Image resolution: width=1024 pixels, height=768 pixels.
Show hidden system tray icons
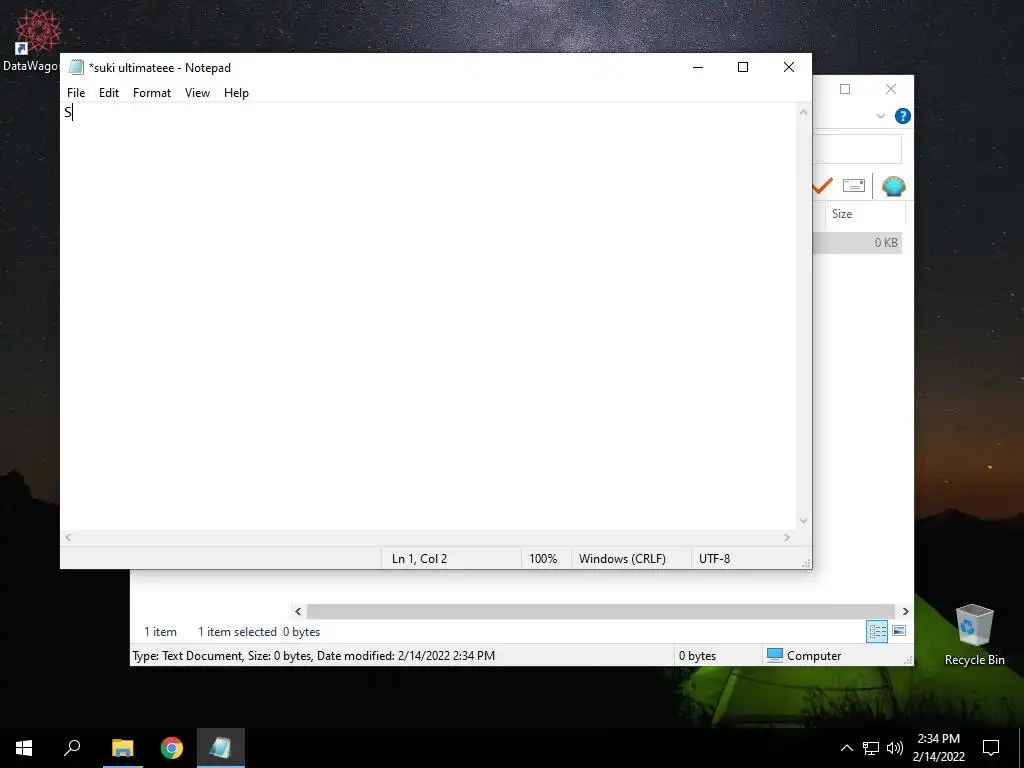click(x=846, y=748)
